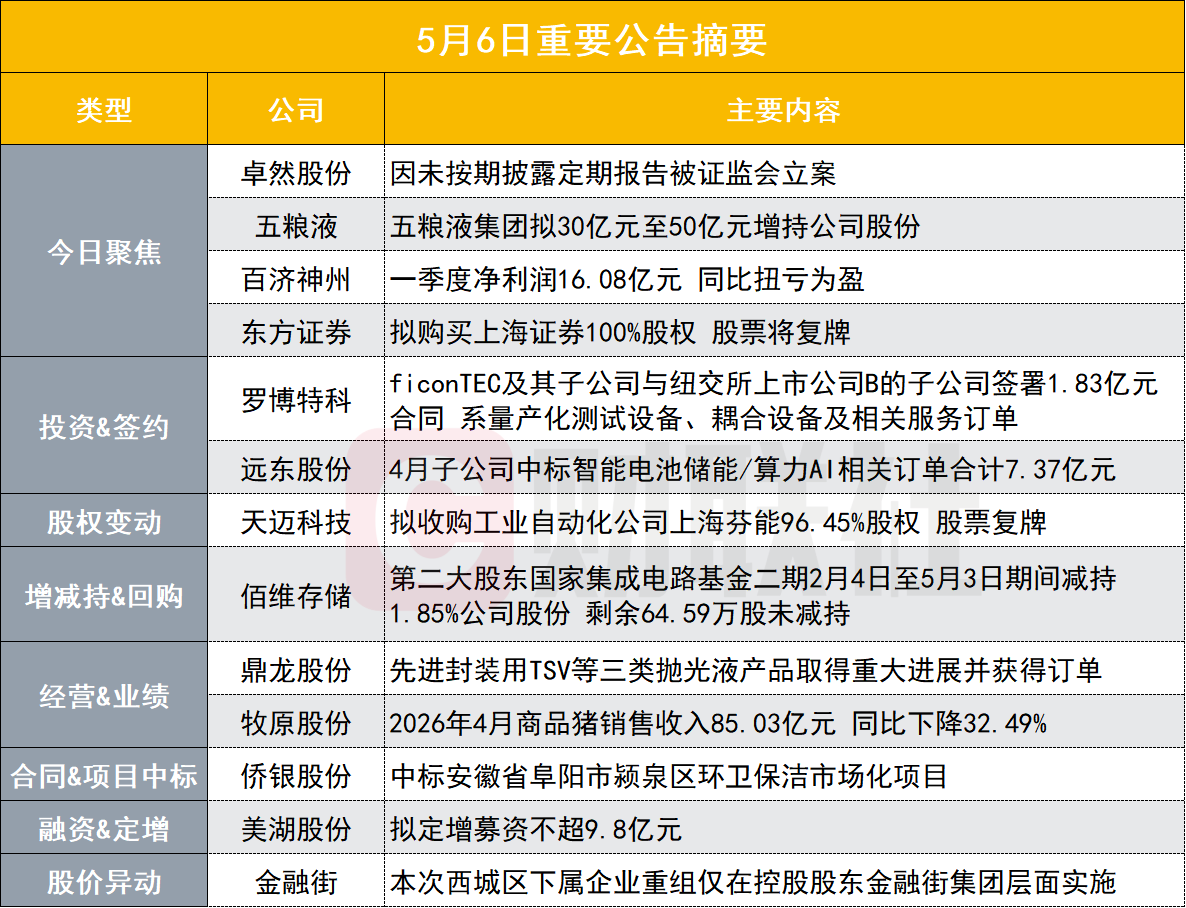The width and height of the screenshot is (1186, 908).
Task: Select company cell '鼎龙股份'
Action: click(x=296, y=670)
